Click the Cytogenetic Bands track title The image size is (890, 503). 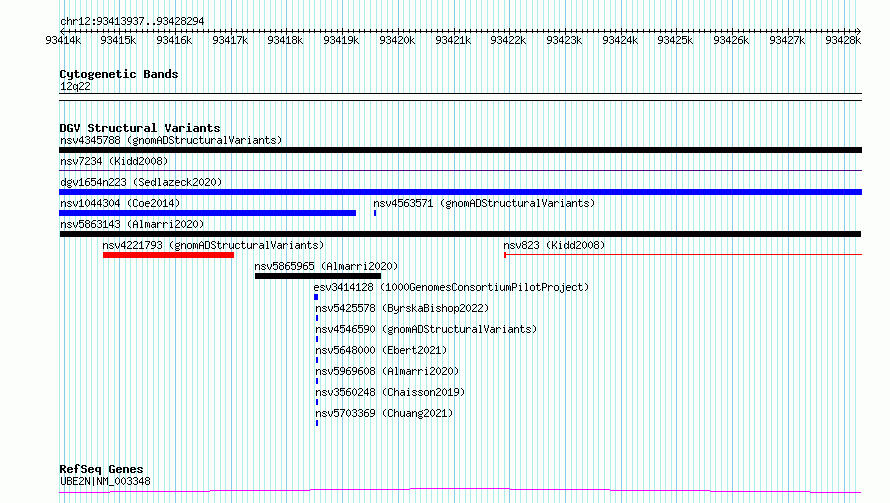pyautogui.click(x=119, y=74)
